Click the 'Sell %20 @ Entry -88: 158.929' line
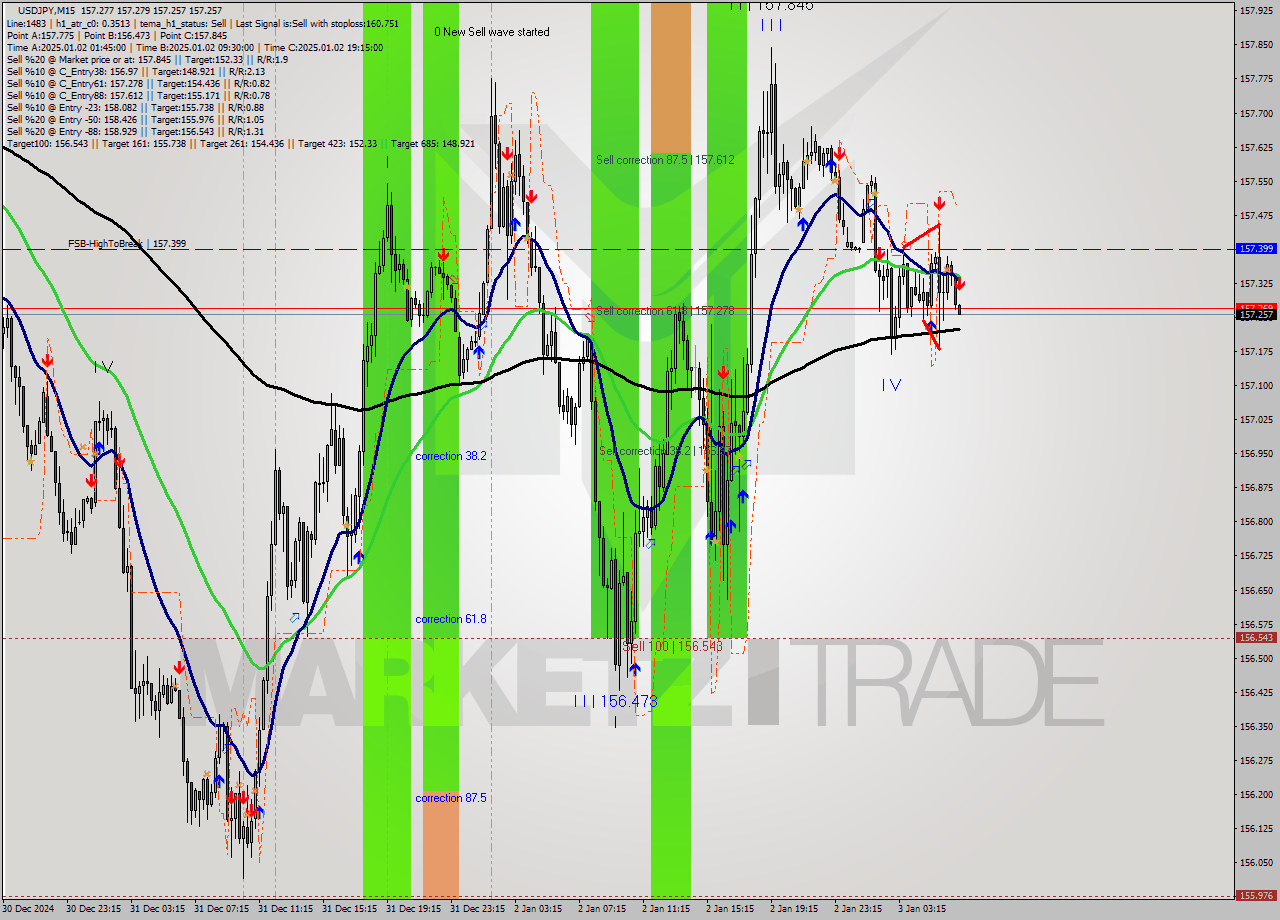Image resolution: width=1280 pixels, height=920 pixels. [x=135, y=131]
